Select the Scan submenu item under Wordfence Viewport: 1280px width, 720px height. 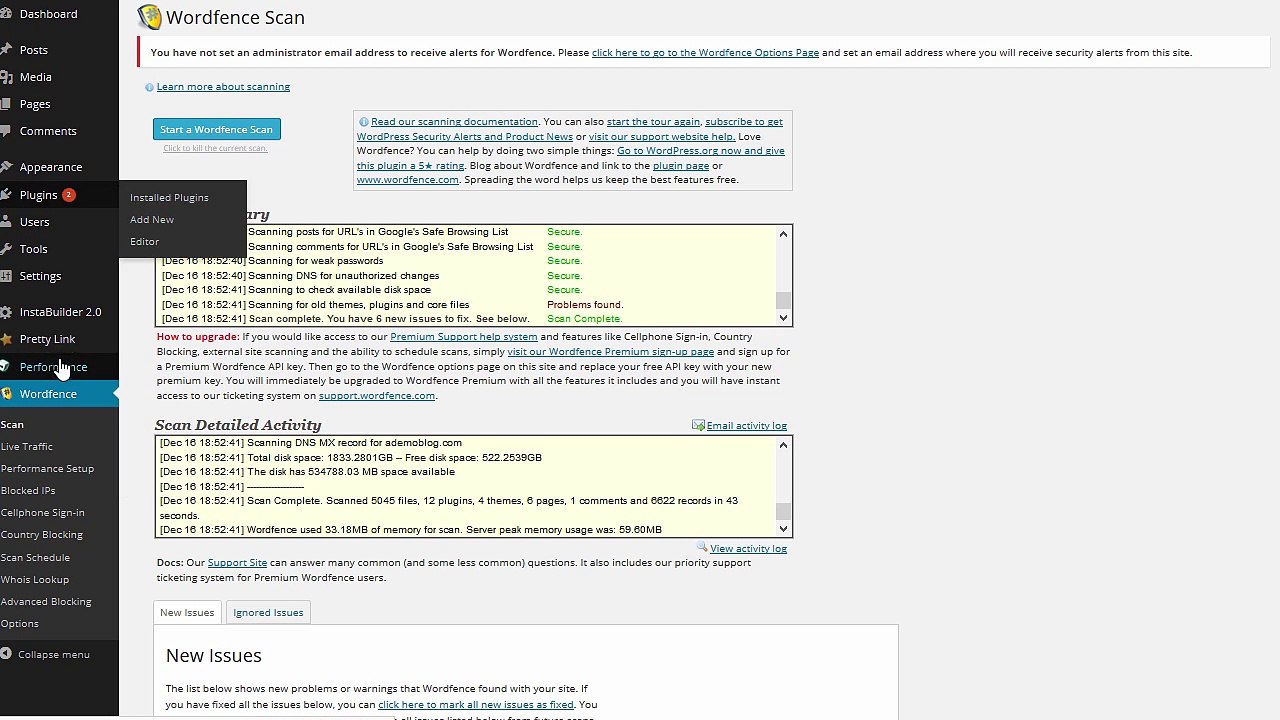pyautogui.click(x=12, y=425)
